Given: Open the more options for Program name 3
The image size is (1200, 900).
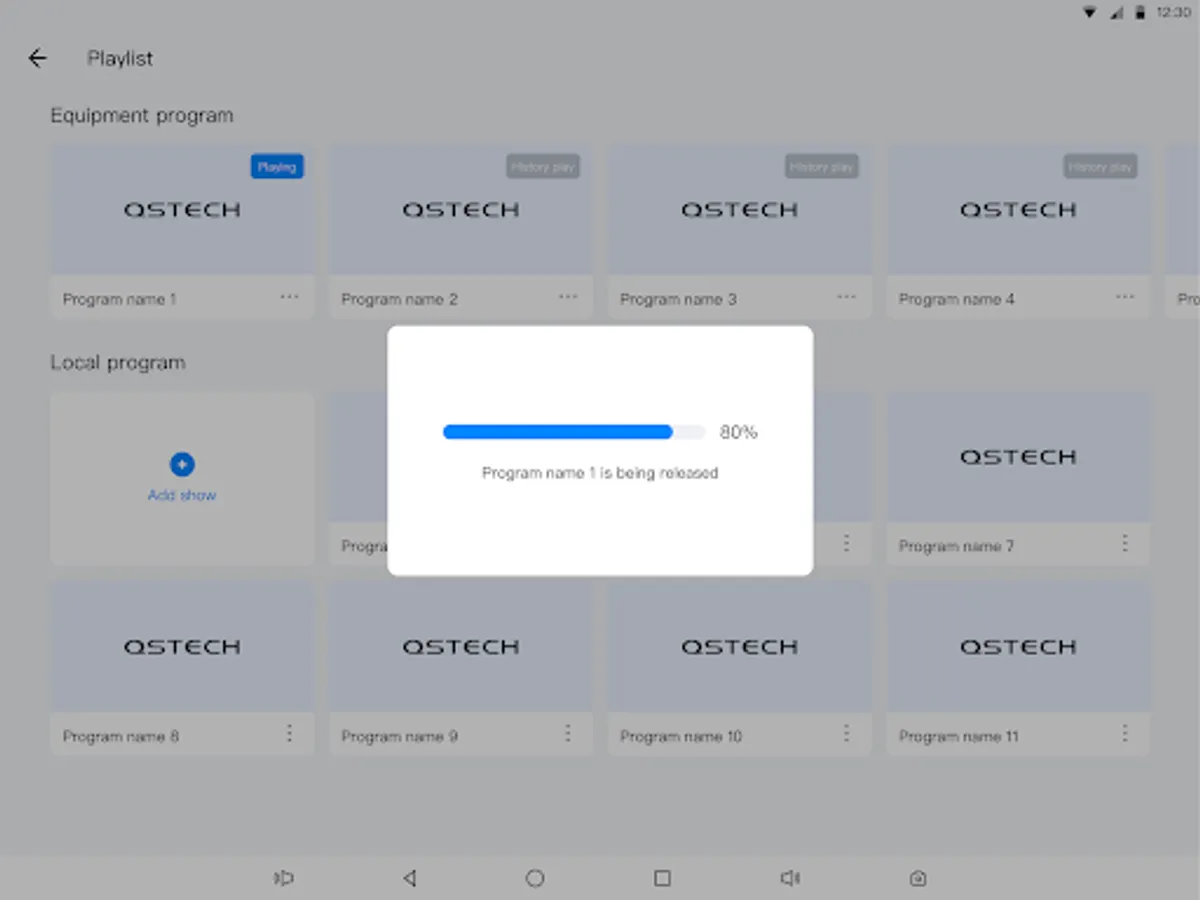Looking at the screenshot, I should tap(846, 297).
